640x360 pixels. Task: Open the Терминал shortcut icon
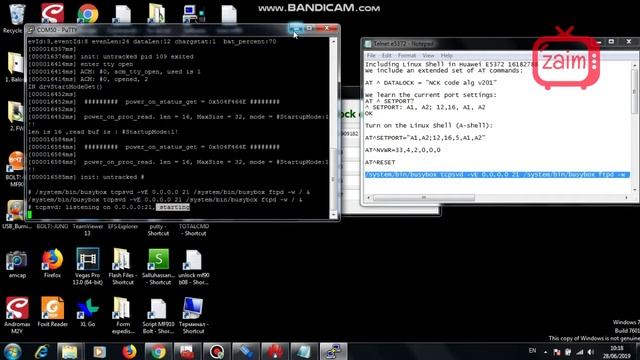pyautogui.click(x=193, y=314)
